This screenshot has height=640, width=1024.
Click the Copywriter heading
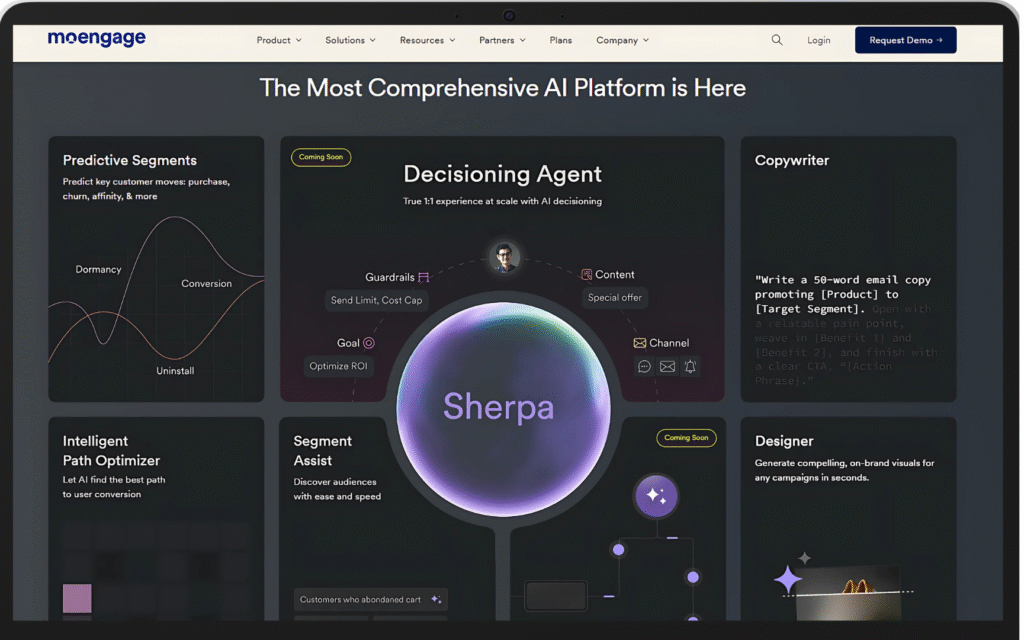point(792,160)
